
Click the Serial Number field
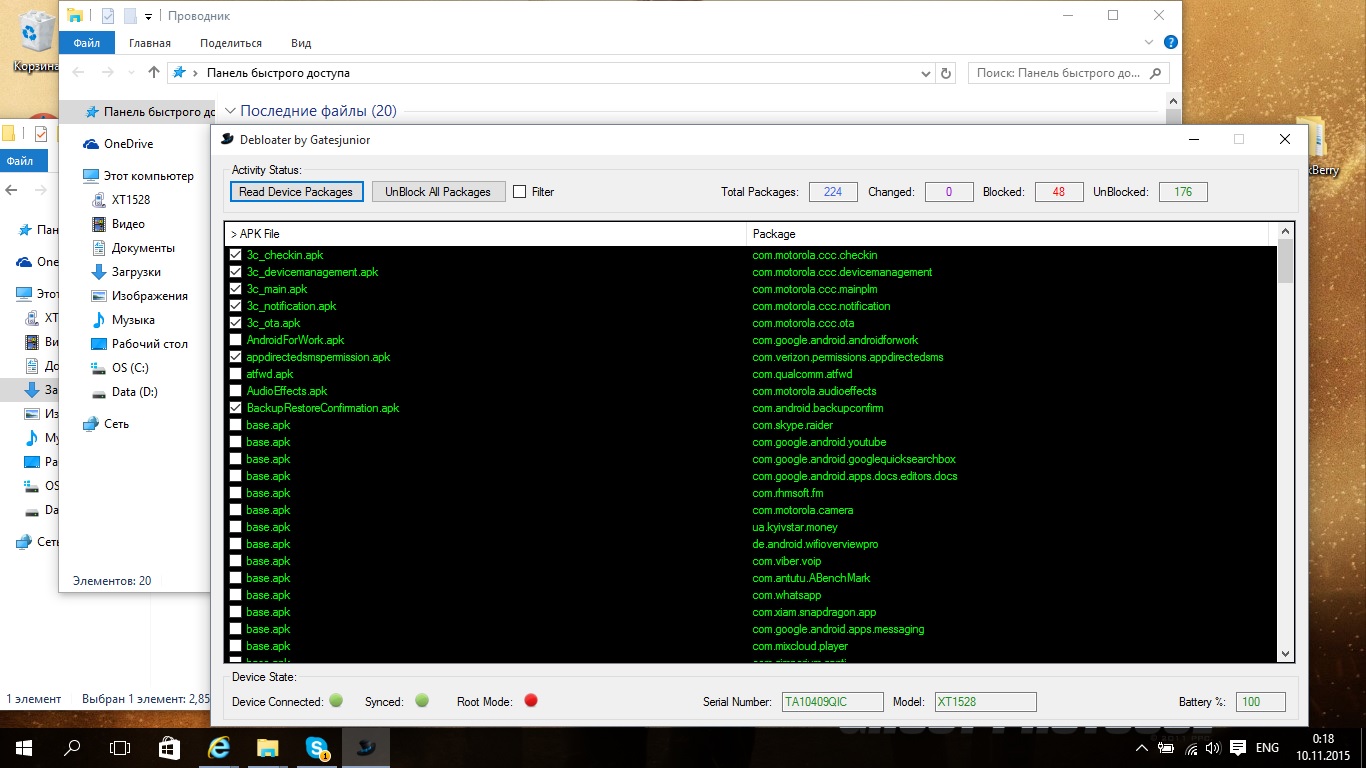[x=833, y=702]
